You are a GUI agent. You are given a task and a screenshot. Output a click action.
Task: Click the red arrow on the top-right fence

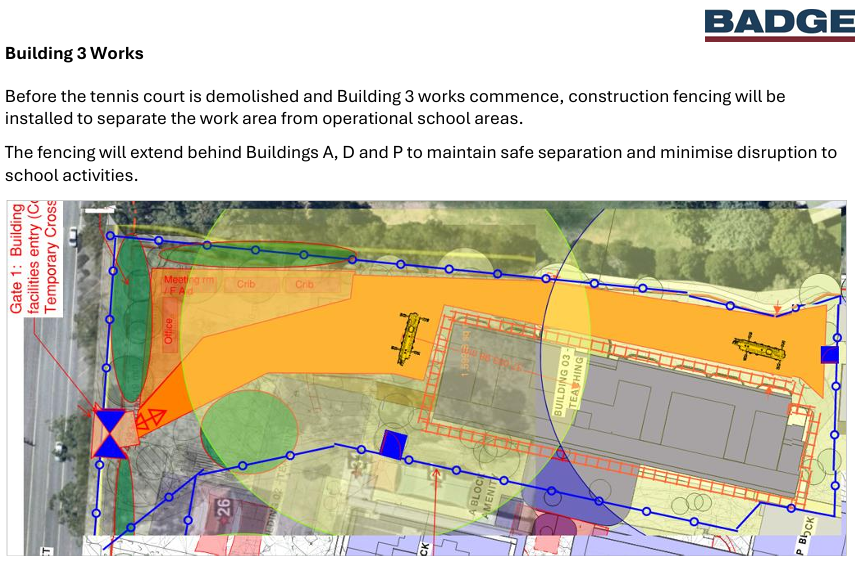click(x=777, y=308)
